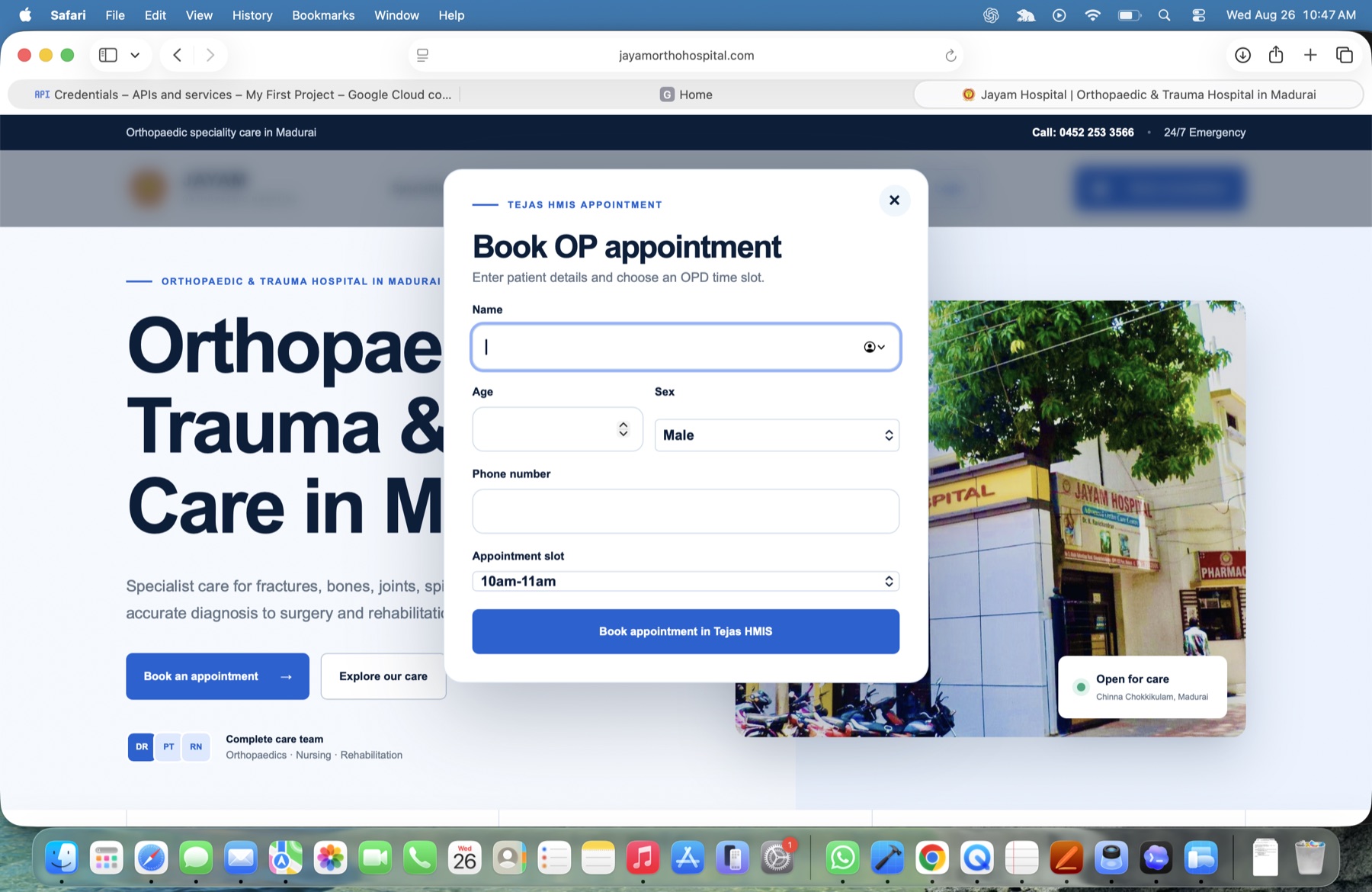Select the Jayam Hospital tab
1372x892 pixels.
(x=1139, y=95)
